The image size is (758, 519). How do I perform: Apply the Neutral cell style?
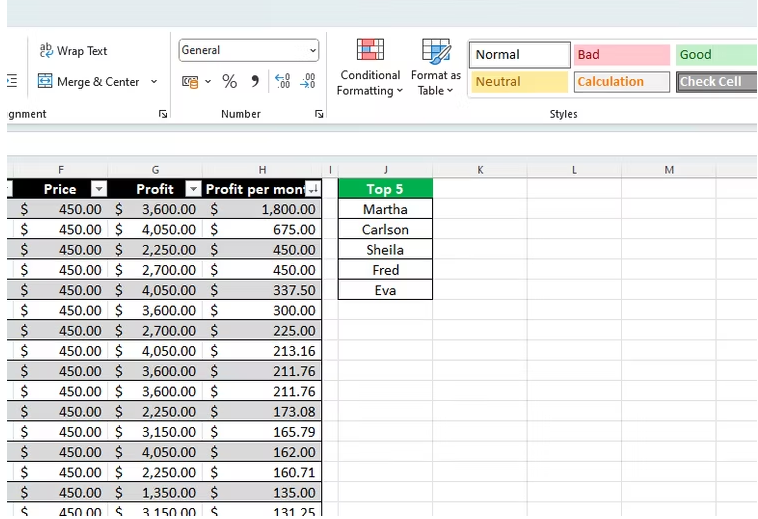[x=520, y=82]
